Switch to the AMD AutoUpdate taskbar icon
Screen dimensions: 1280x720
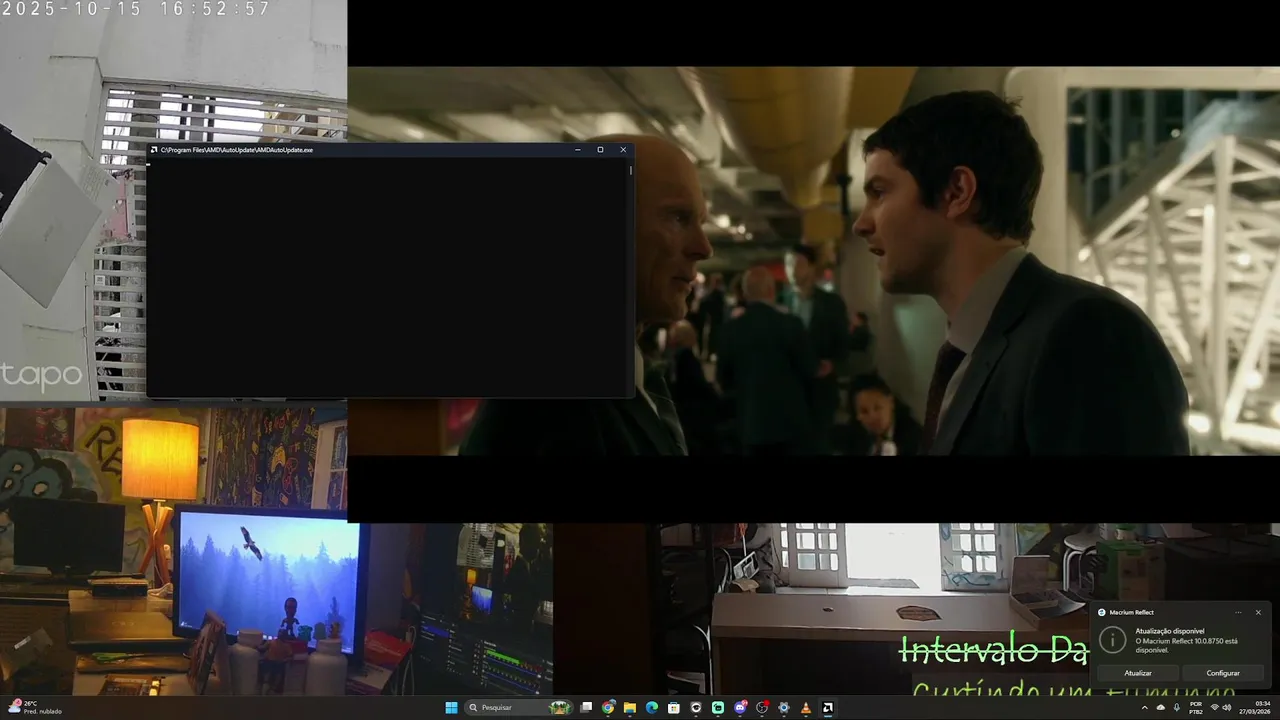pyautogui.click(x=828, y=707)
